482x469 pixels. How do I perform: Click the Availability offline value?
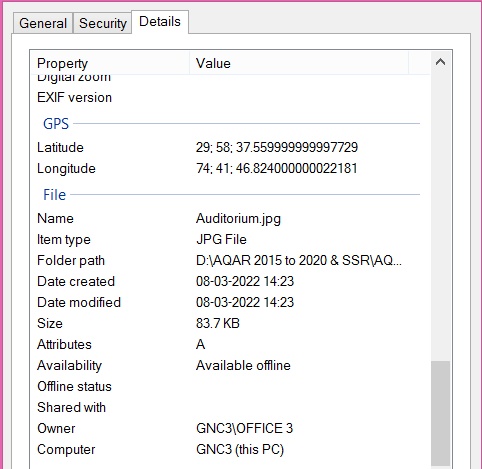(x=243, y=365)
